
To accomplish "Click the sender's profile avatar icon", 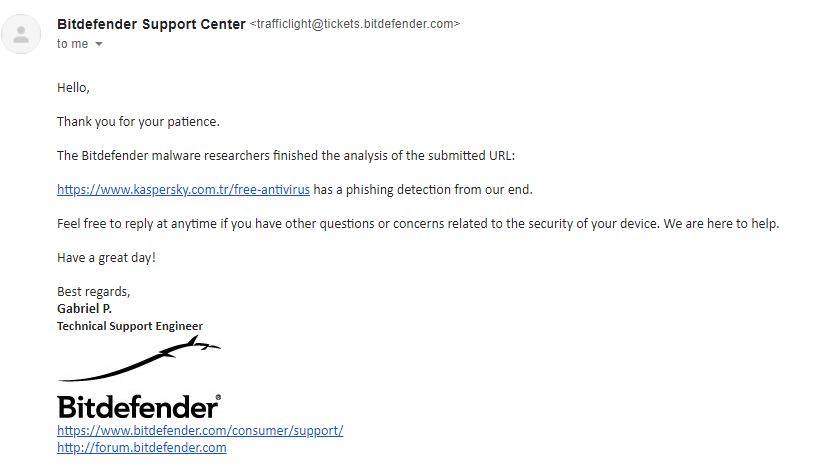I will point(22,34).
